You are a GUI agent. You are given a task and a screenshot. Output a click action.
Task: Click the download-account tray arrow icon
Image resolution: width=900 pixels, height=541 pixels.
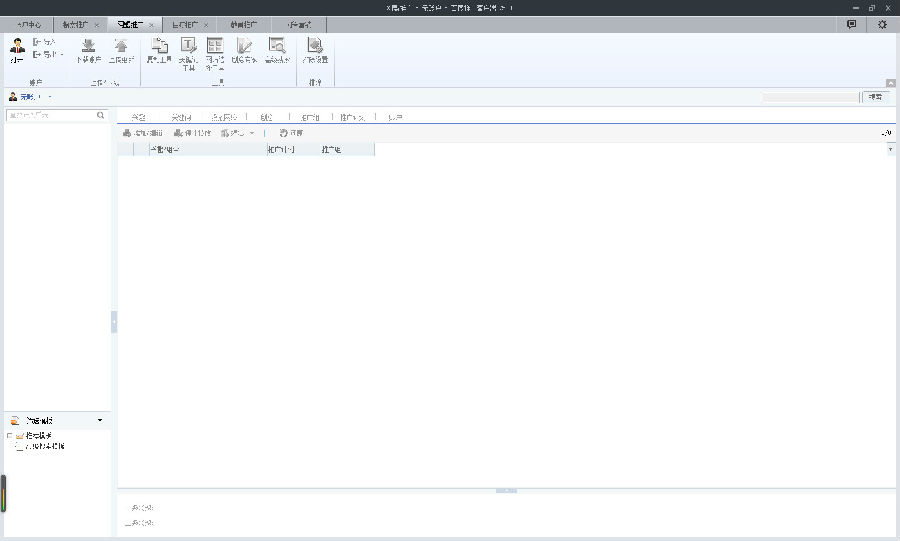point(88,45)
